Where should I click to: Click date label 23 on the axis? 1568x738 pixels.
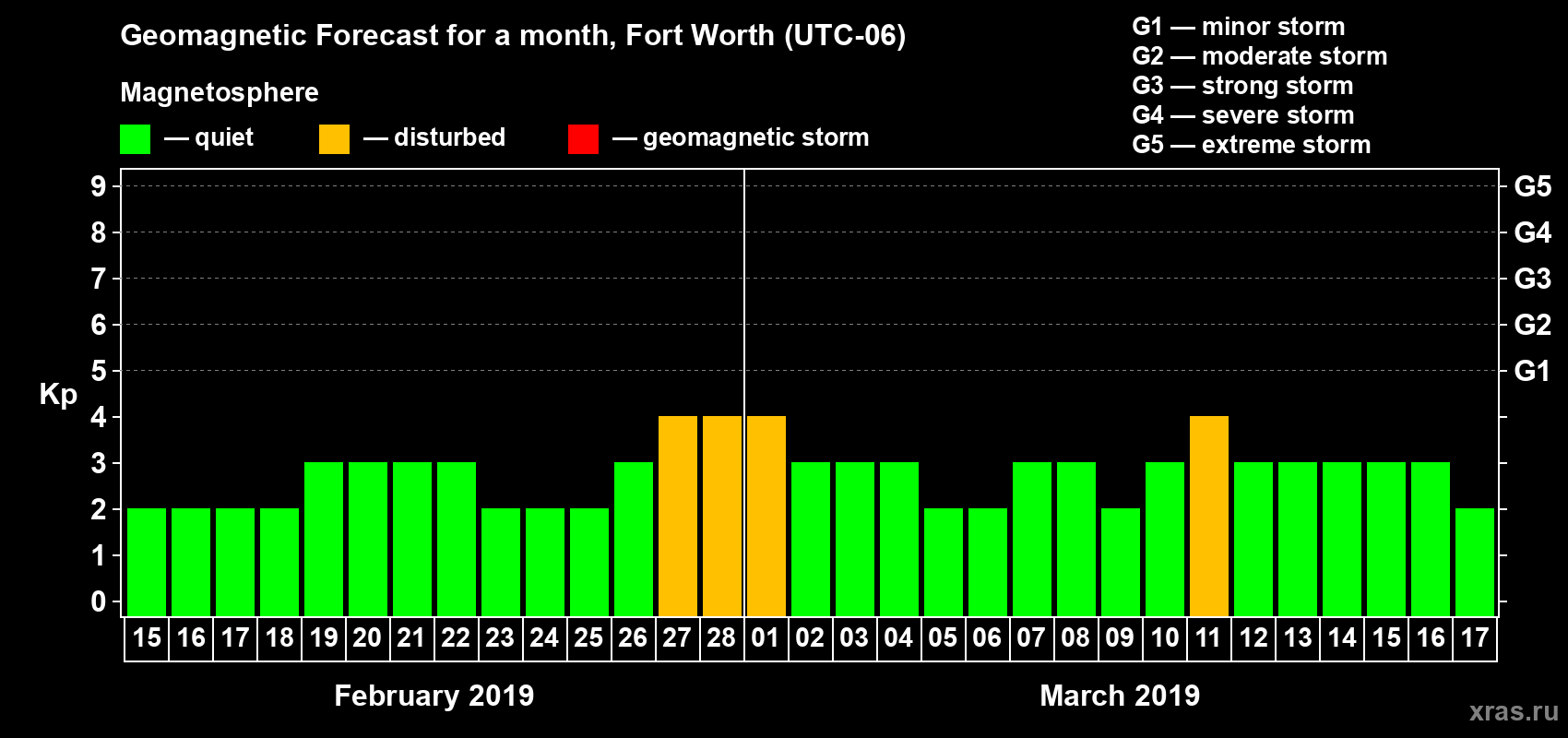(500, 637)
